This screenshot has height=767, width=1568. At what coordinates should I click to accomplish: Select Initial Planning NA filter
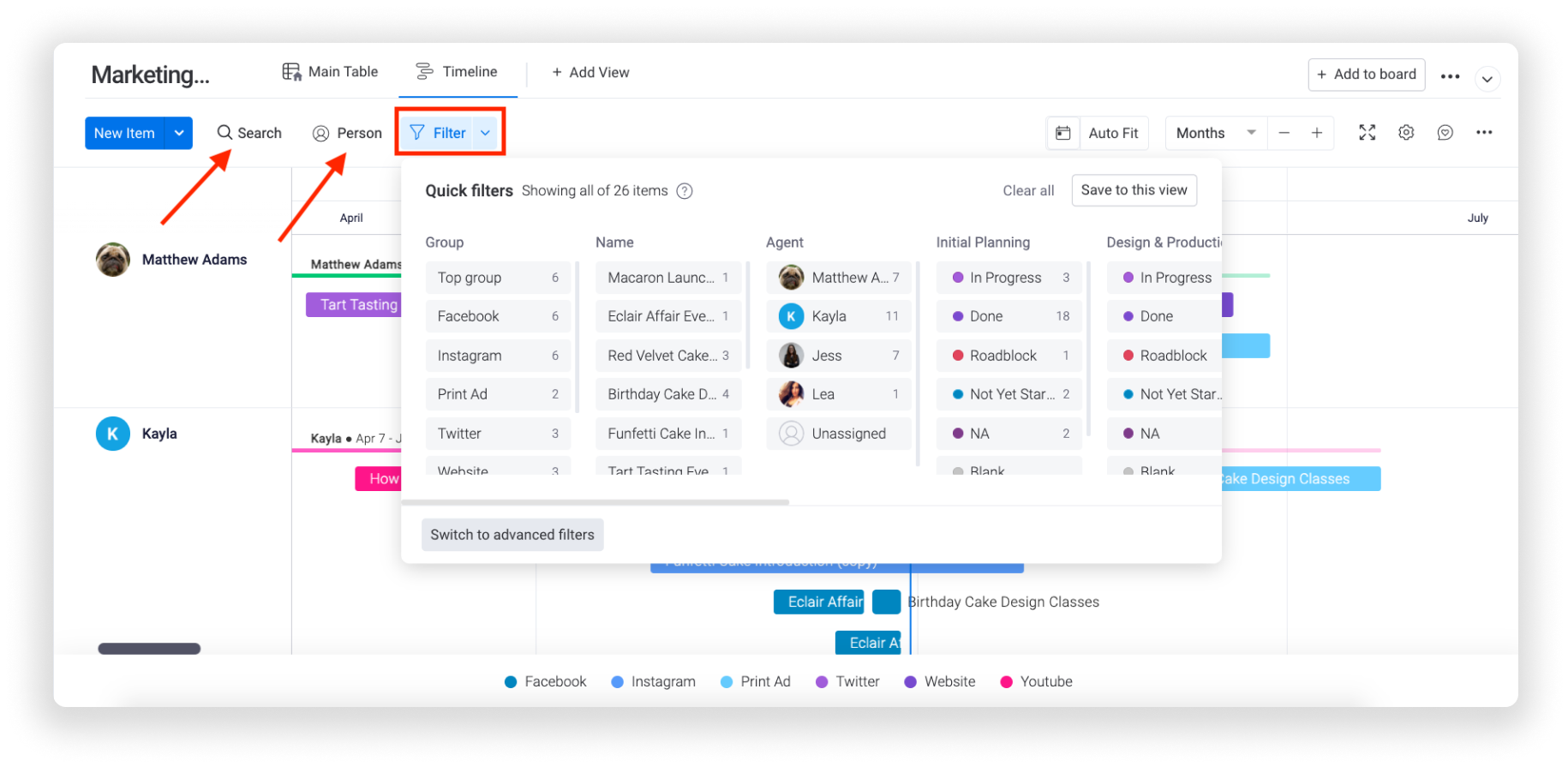pyautogui.click(x=1008, y=434)
